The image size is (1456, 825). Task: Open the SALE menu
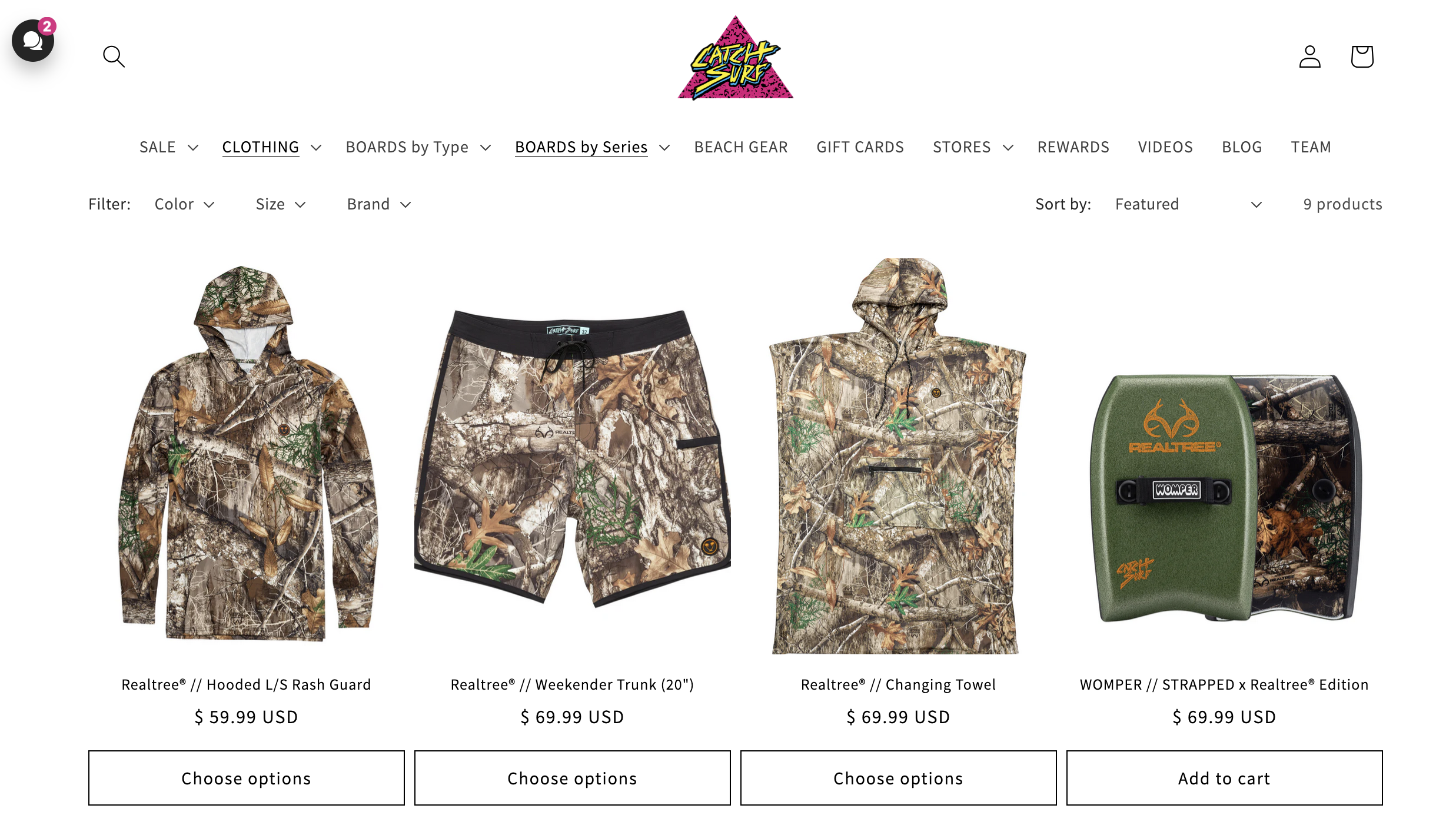(168, 147)
